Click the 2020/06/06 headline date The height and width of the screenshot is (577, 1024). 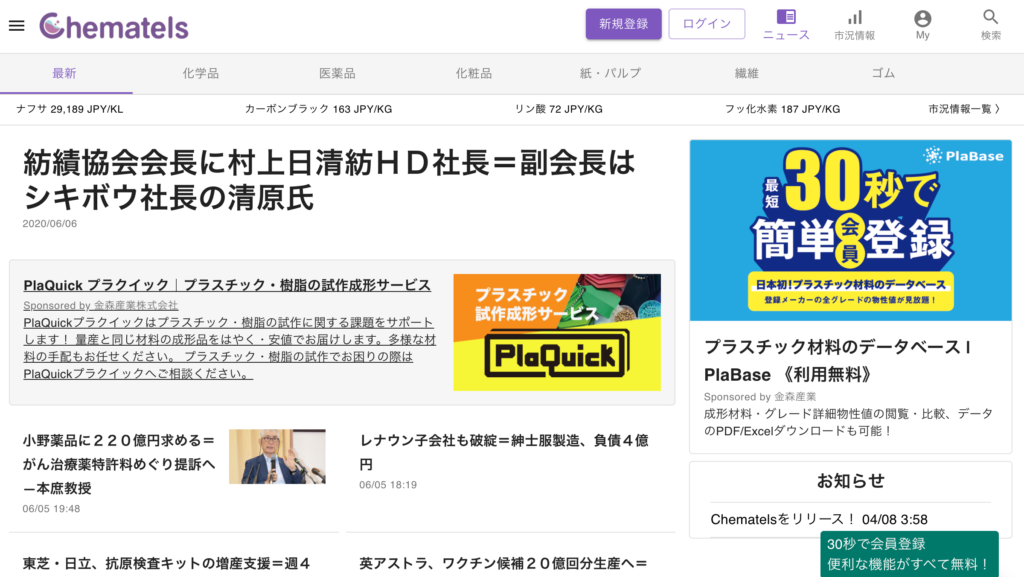[x=50, y=224]
